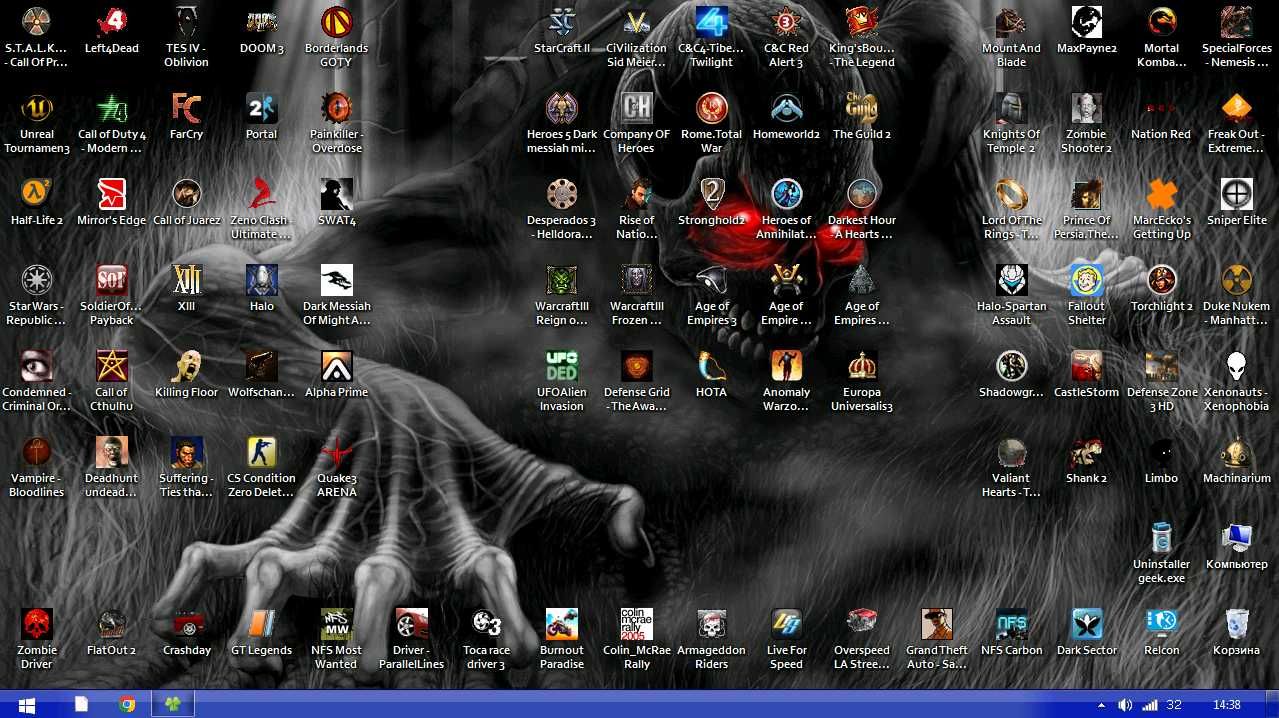Open the volume speaker tray icon

1125,705
